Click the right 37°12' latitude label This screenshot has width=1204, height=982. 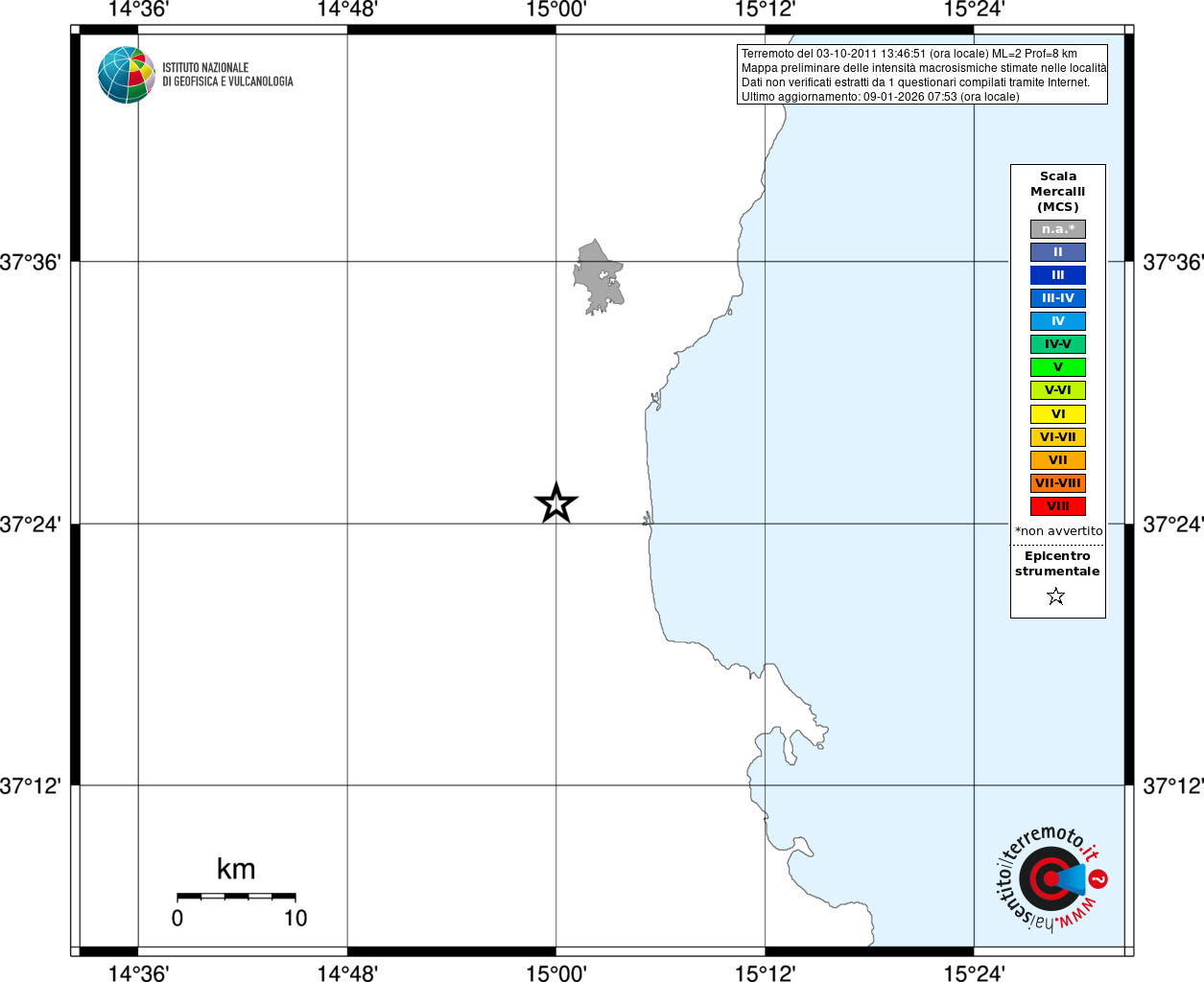pyautogui.click(x=1173, y=786)
